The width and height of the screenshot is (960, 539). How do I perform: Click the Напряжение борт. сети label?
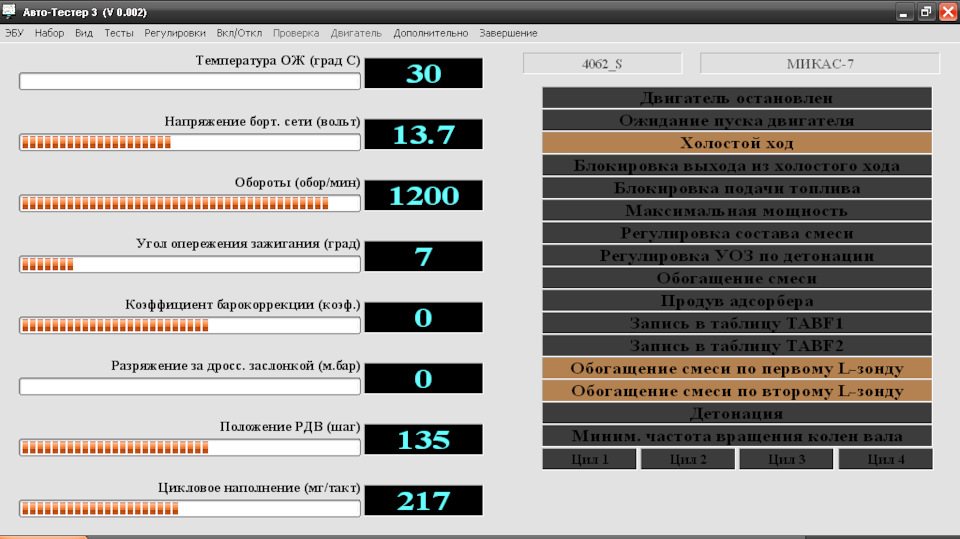pyautogui.click(x=263, y=122)
